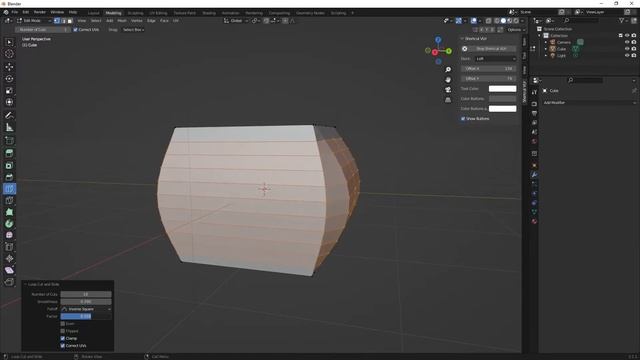Select the Bevel tool
The height and width of the screenshot is (360, 640).
[9, 177]
